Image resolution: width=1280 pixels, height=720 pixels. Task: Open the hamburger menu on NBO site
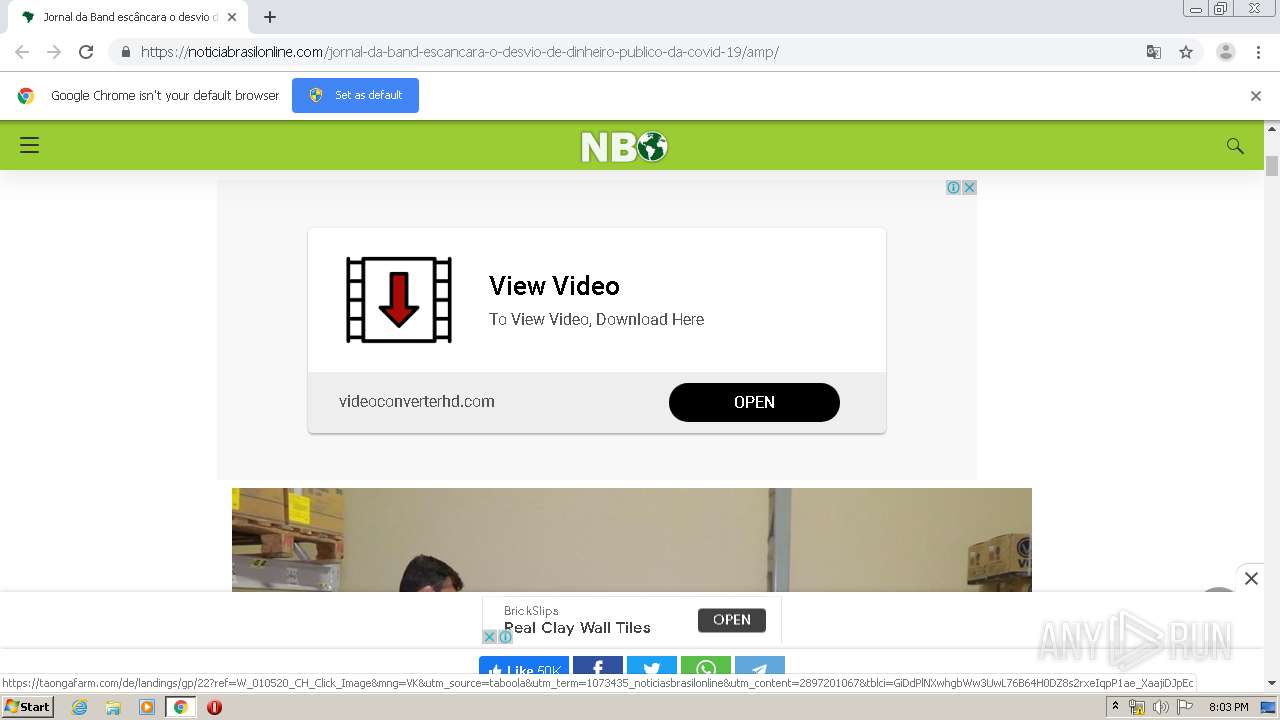click(x=29, y=145)
